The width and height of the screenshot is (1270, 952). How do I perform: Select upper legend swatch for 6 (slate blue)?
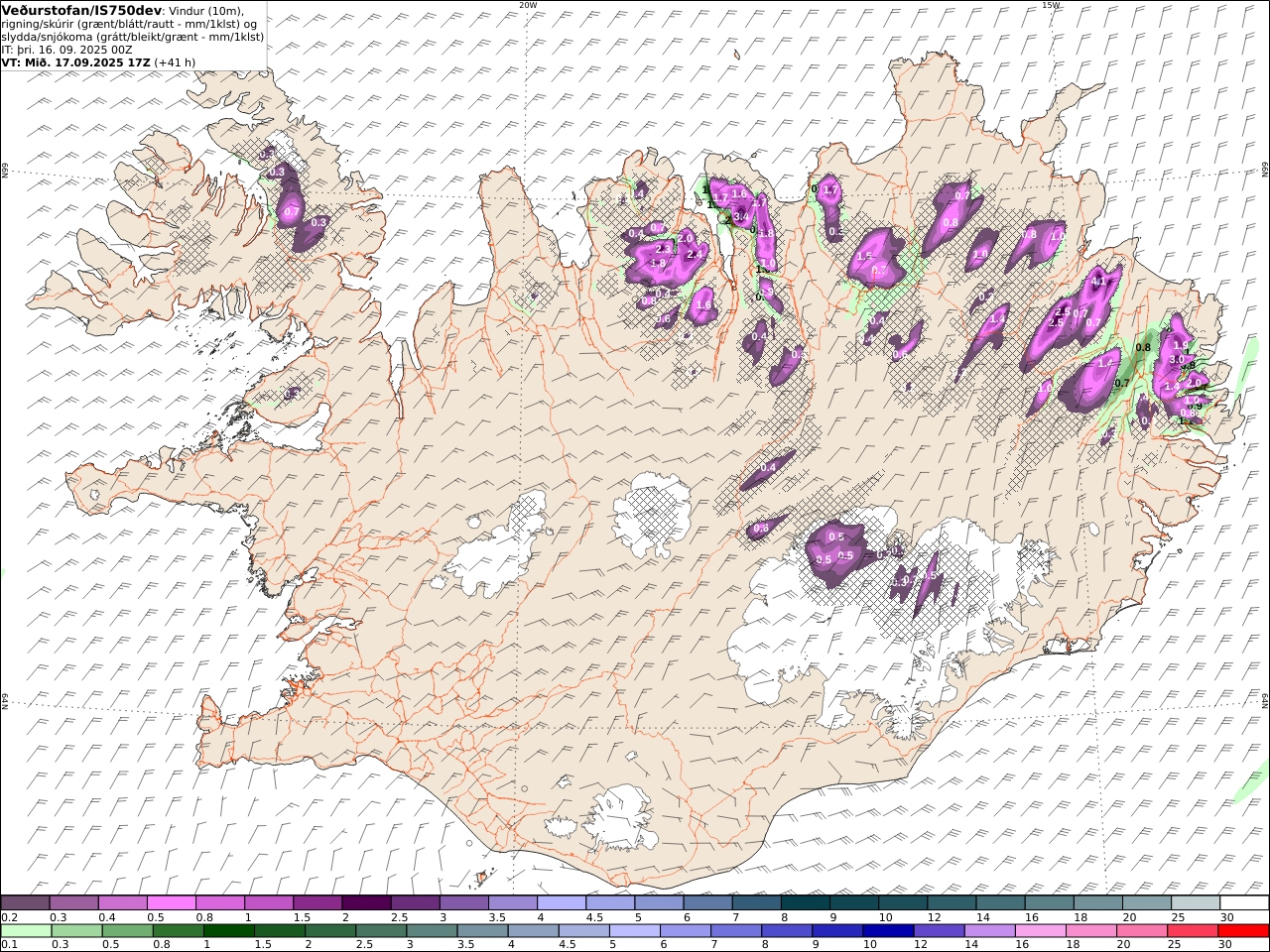point(707,902)
